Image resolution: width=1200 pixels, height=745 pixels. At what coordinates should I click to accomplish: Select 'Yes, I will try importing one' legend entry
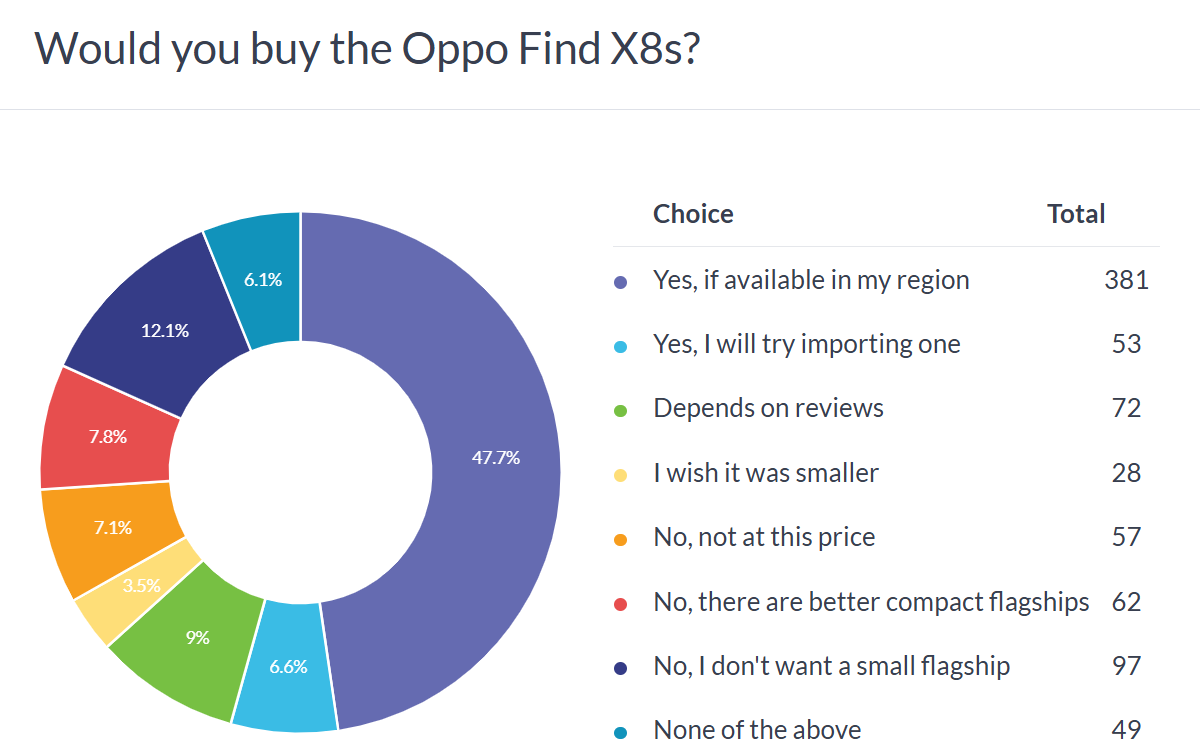coord(806,345)
